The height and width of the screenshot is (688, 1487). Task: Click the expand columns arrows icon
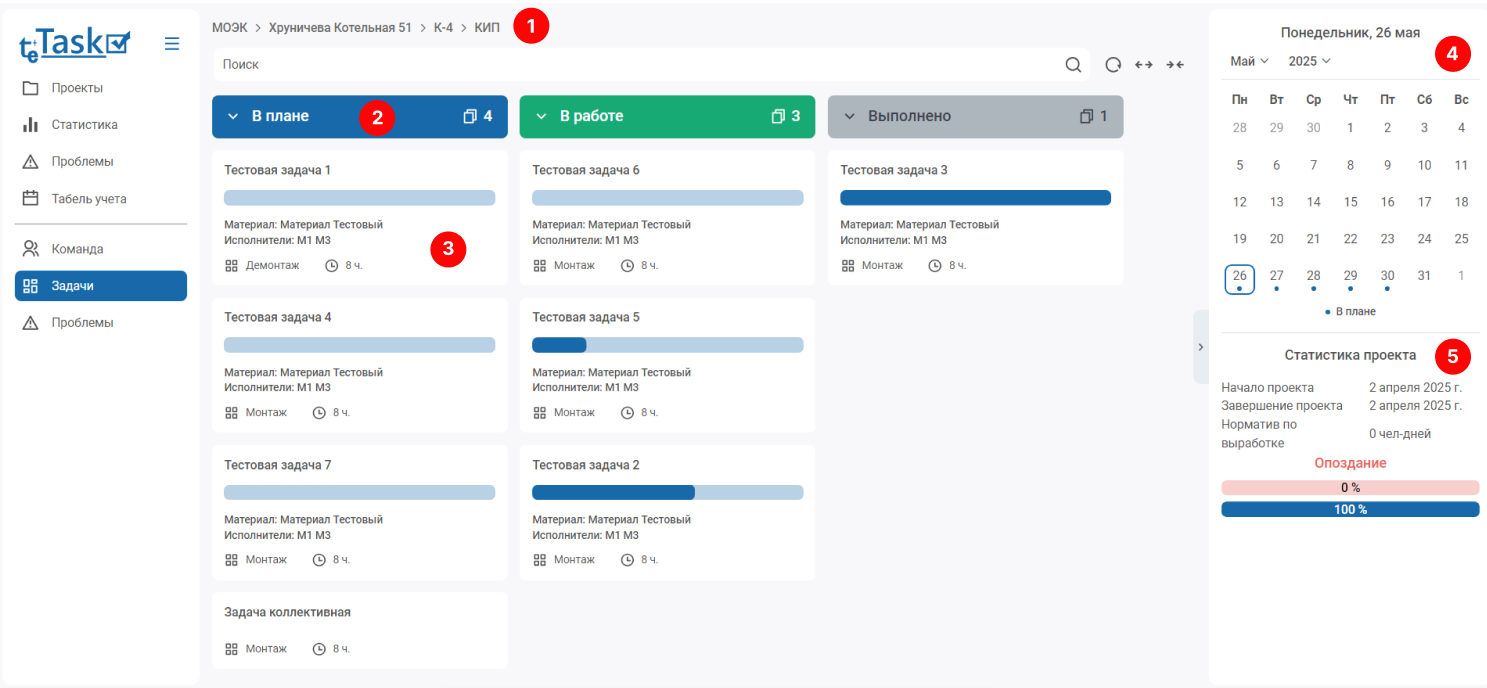coord(1144,65)
